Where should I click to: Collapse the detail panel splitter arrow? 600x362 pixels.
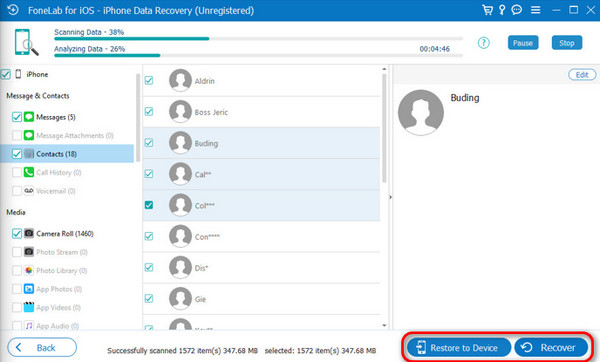click(x=391, y=197)
